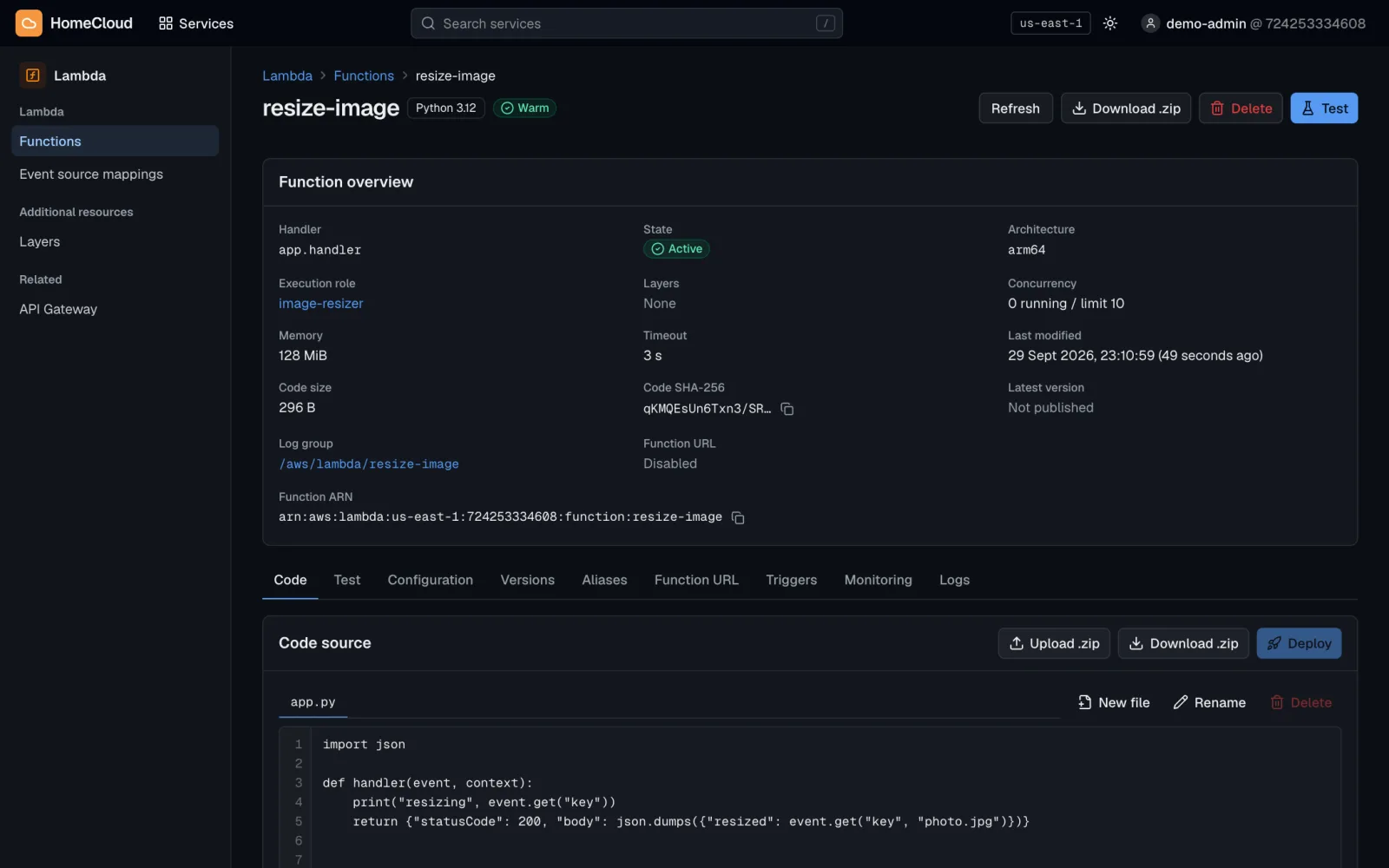Viewport: 1389px width, 868px height.
Task: Open the Function URL tab
Action: (x=696, y=580)
